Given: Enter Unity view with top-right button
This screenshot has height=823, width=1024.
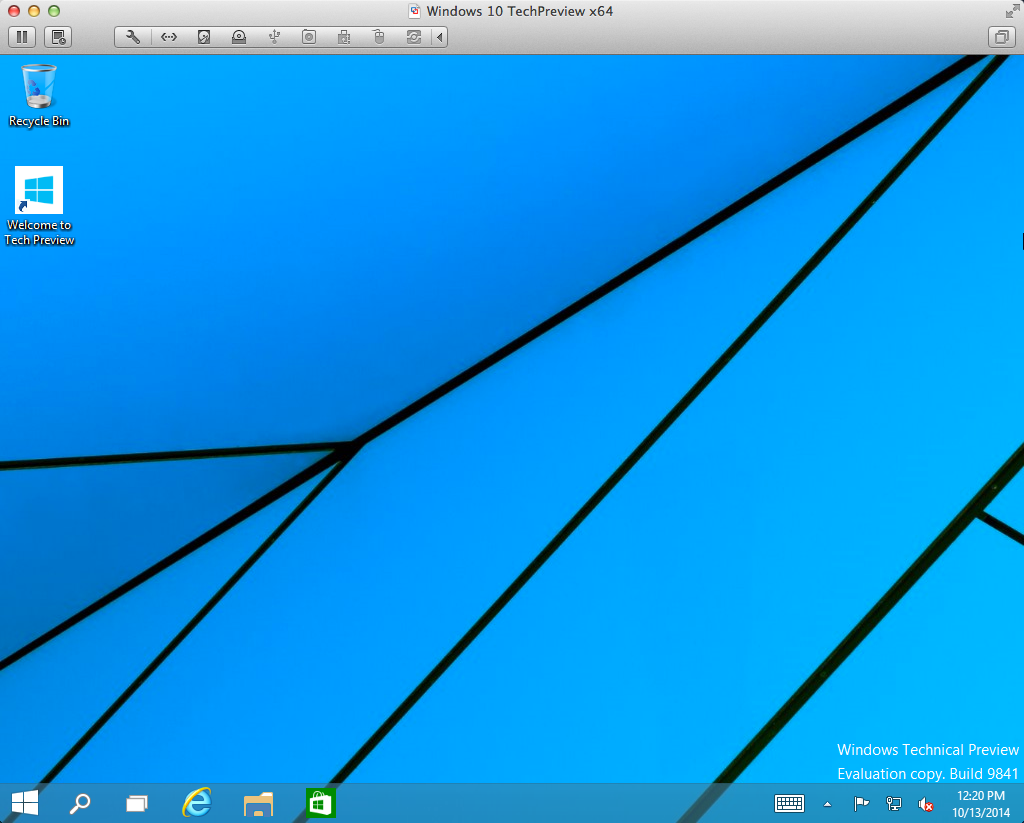Looking at the screenshot, I should tap(1001, 37).
